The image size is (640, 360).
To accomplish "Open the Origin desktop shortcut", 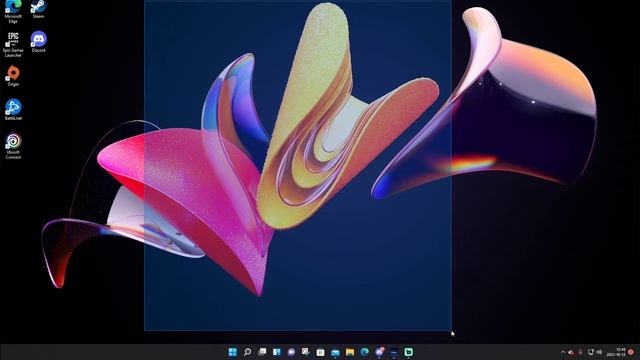I will click(13, 76).
